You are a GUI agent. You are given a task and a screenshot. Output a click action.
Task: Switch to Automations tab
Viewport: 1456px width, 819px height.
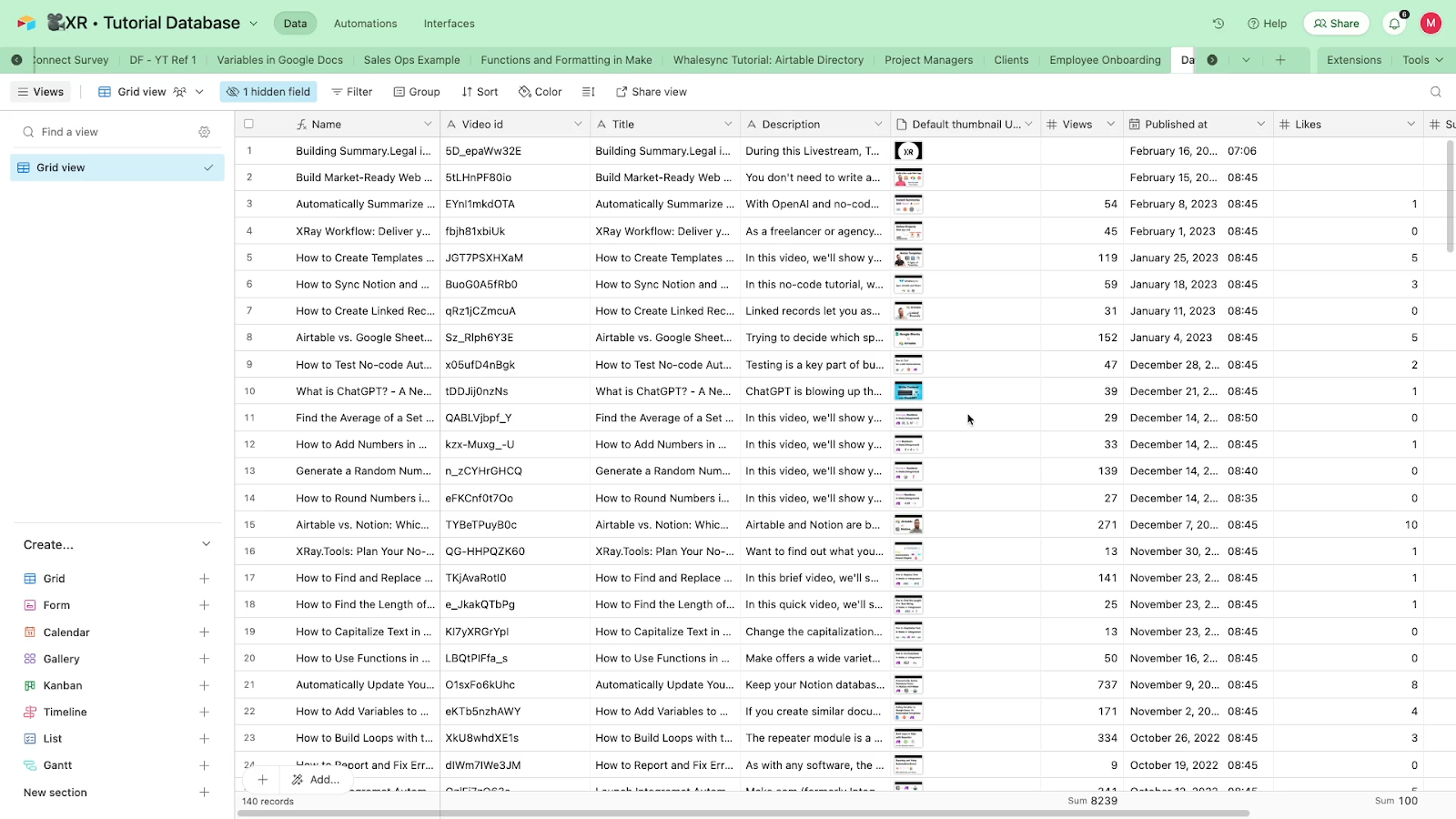(365, 24)
